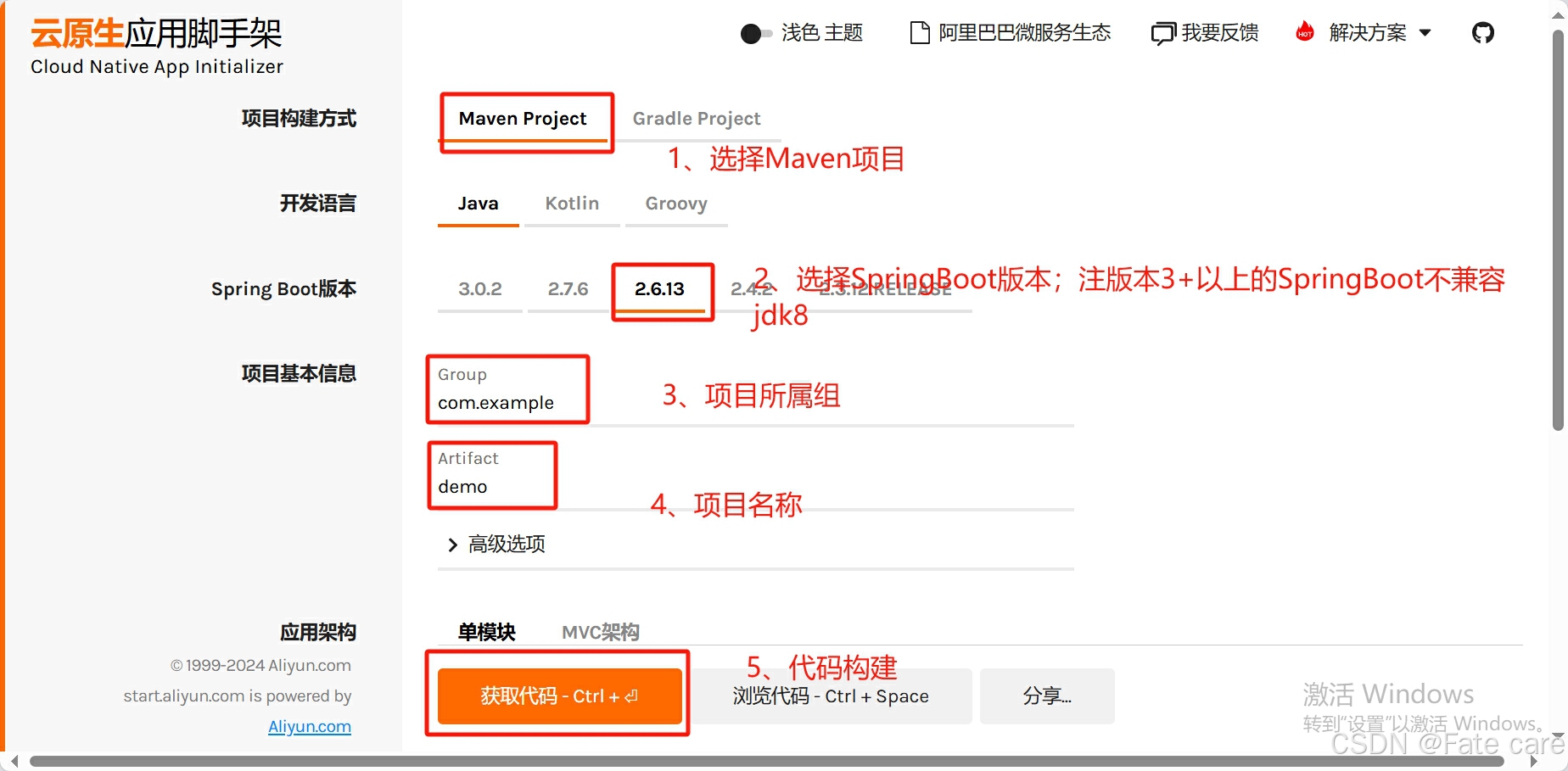Click the 云原生应用脚手架 logo title

point(156,34)
